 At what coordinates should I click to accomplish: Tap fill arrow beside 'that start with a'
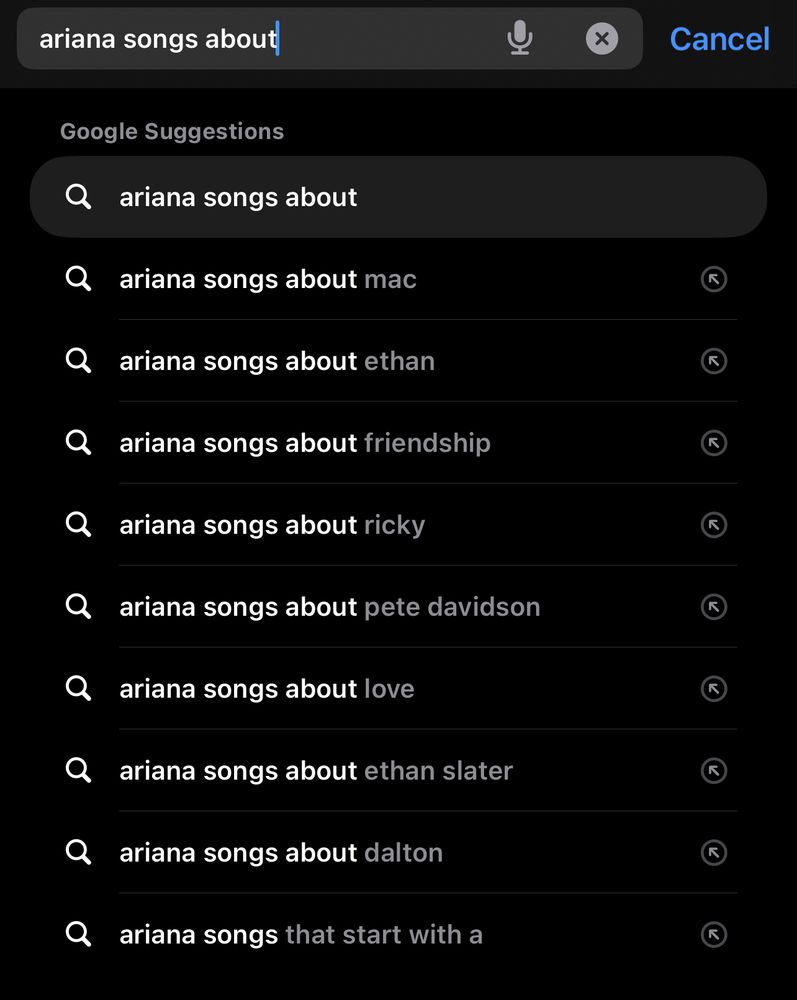[x=713, y=935]
